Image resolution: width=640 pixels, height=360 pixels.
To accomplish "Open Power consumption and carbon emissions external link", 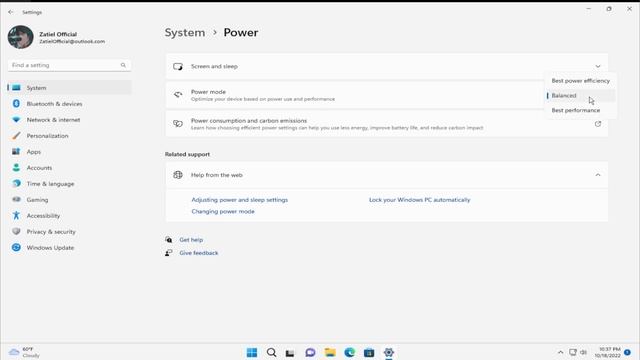I will point(598,124).
